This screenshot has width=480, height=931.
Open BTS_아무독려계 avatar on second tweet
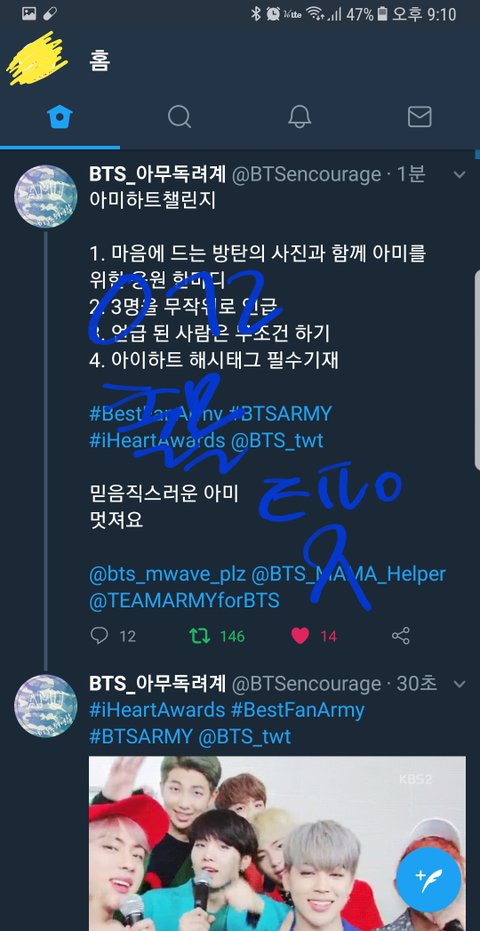coord(46,706)
